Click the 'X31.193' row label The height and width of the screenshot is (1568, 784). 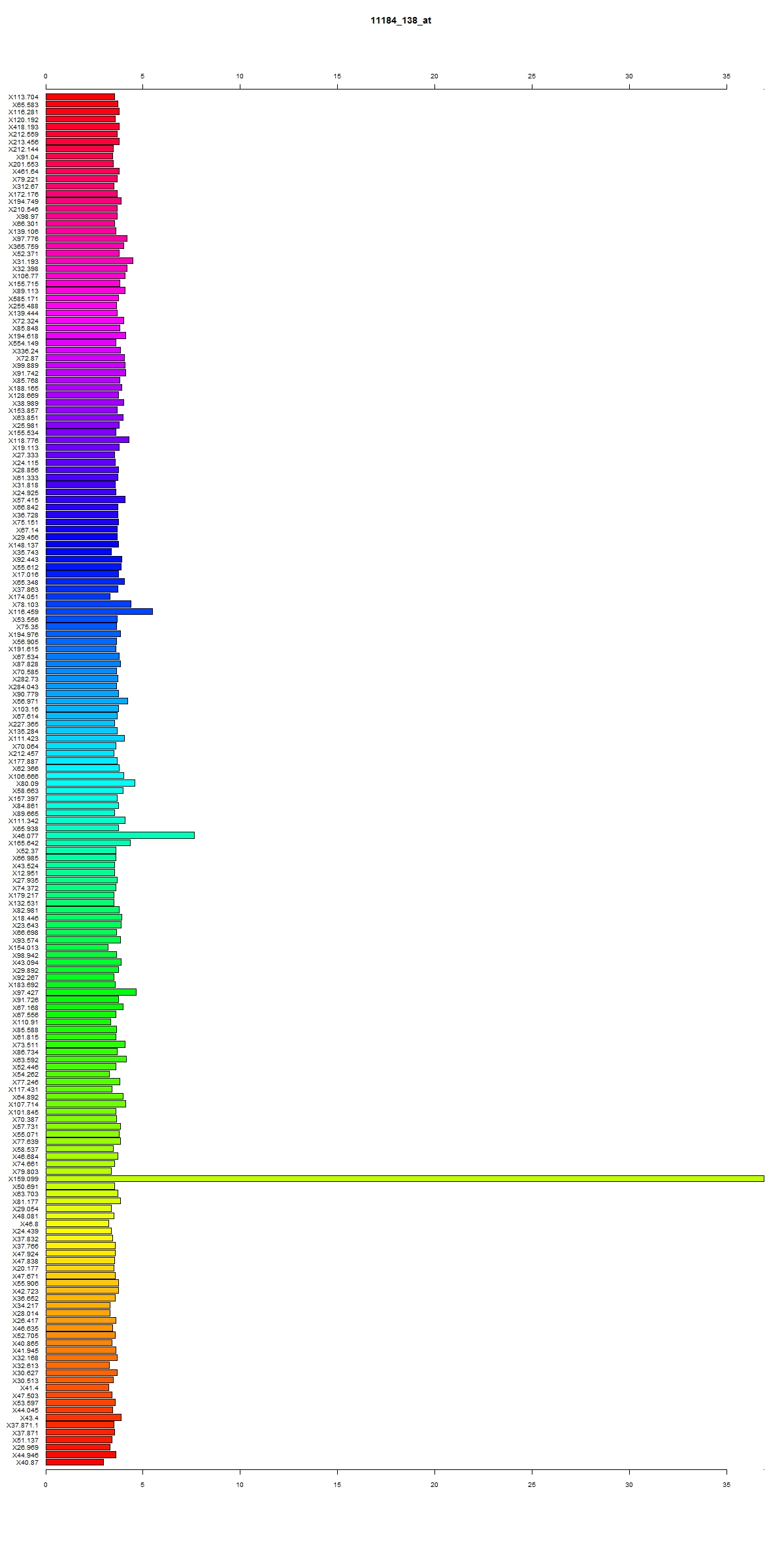25,261
